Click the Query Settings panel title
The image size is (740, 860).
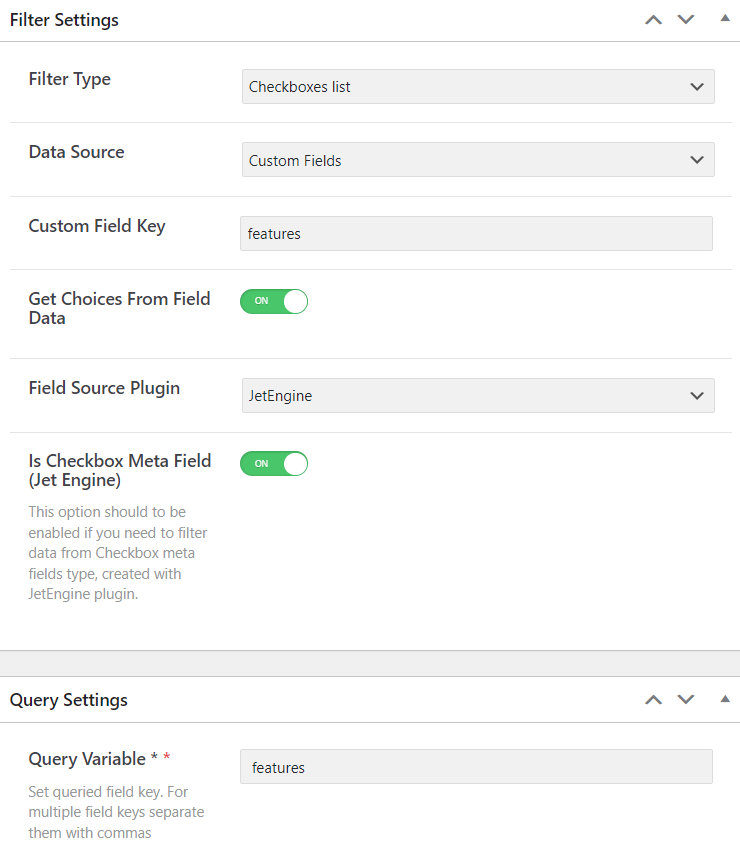(x=69, y=700)
